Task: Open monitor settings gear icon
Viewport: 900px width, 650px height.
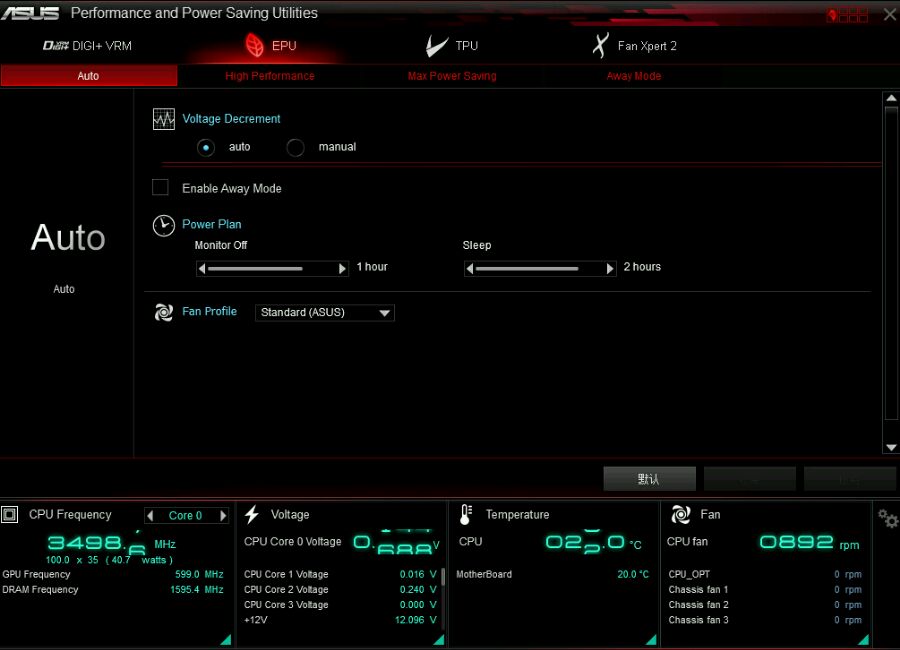Action: (x=888, y=519)
